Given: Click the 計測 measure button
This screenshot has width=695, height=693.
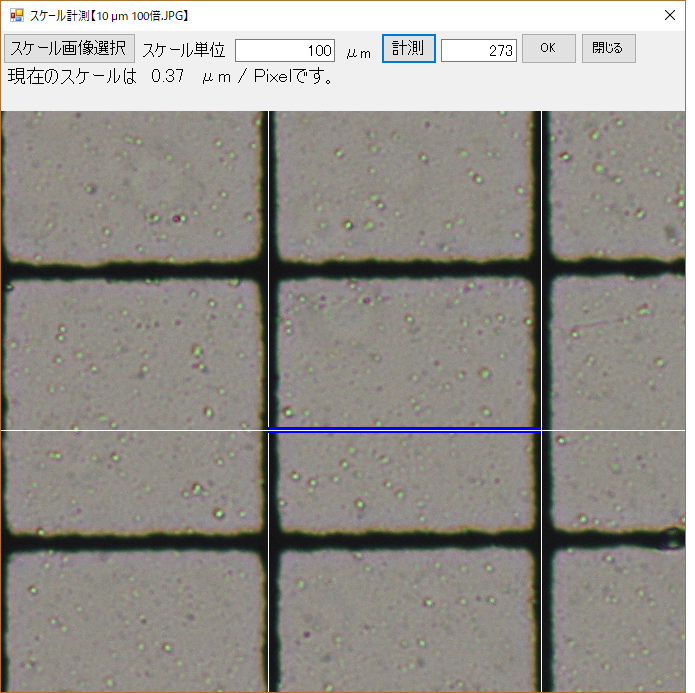Looking at the screenshot, I should (408, 49).
